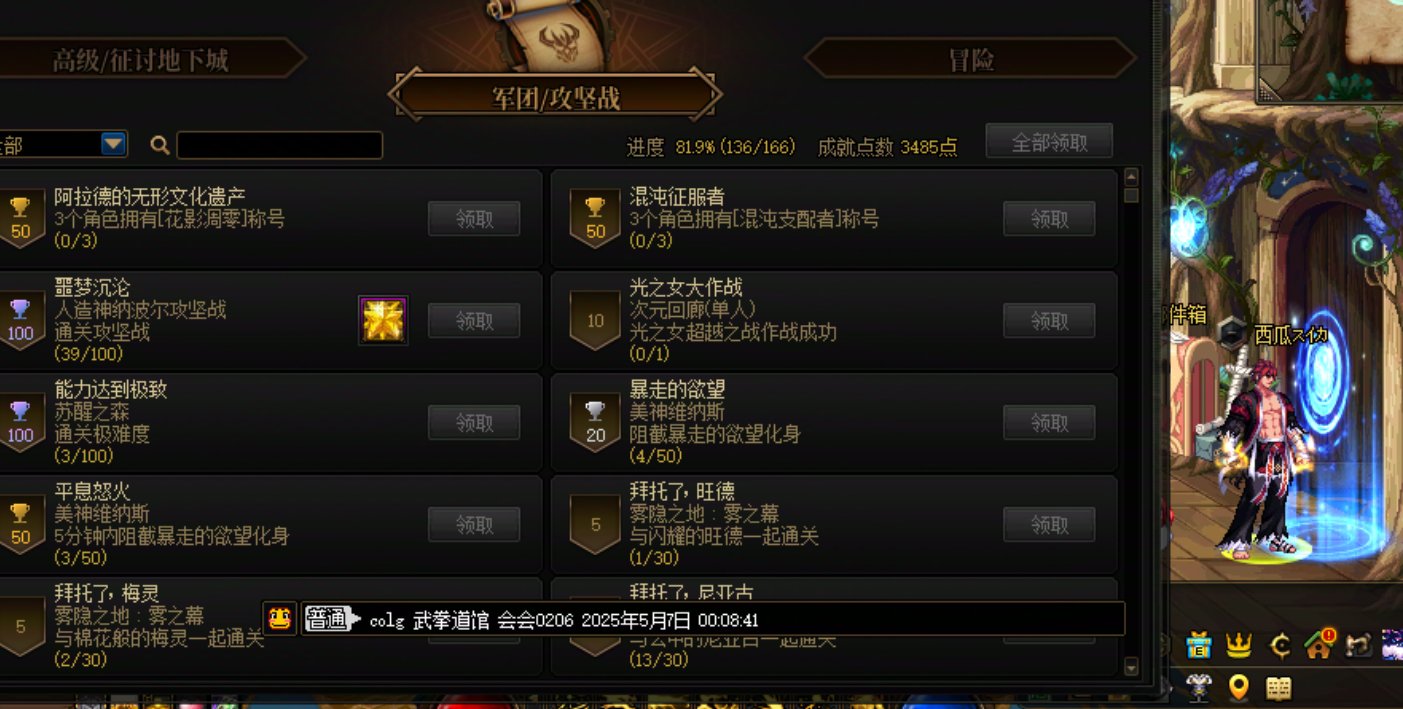This screenshot has height=709, width=1403.
Task: Click the golden crown icon
Action: [1239, 646]
